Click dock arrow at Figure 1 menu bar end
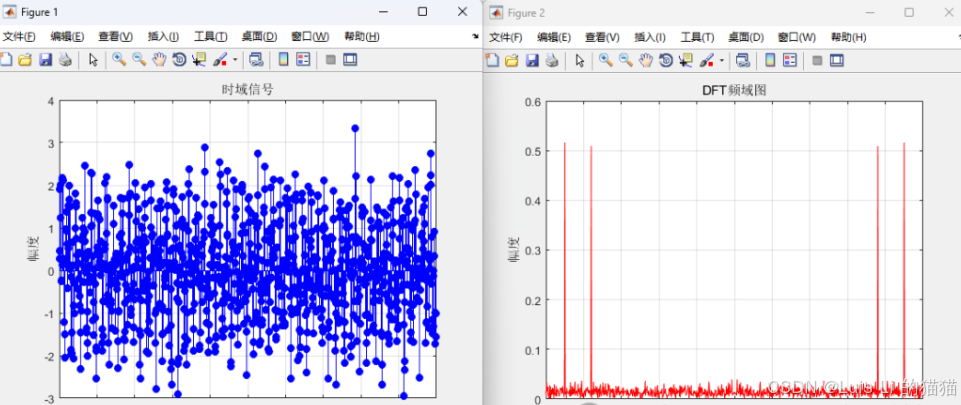 [x=476, y=37]
